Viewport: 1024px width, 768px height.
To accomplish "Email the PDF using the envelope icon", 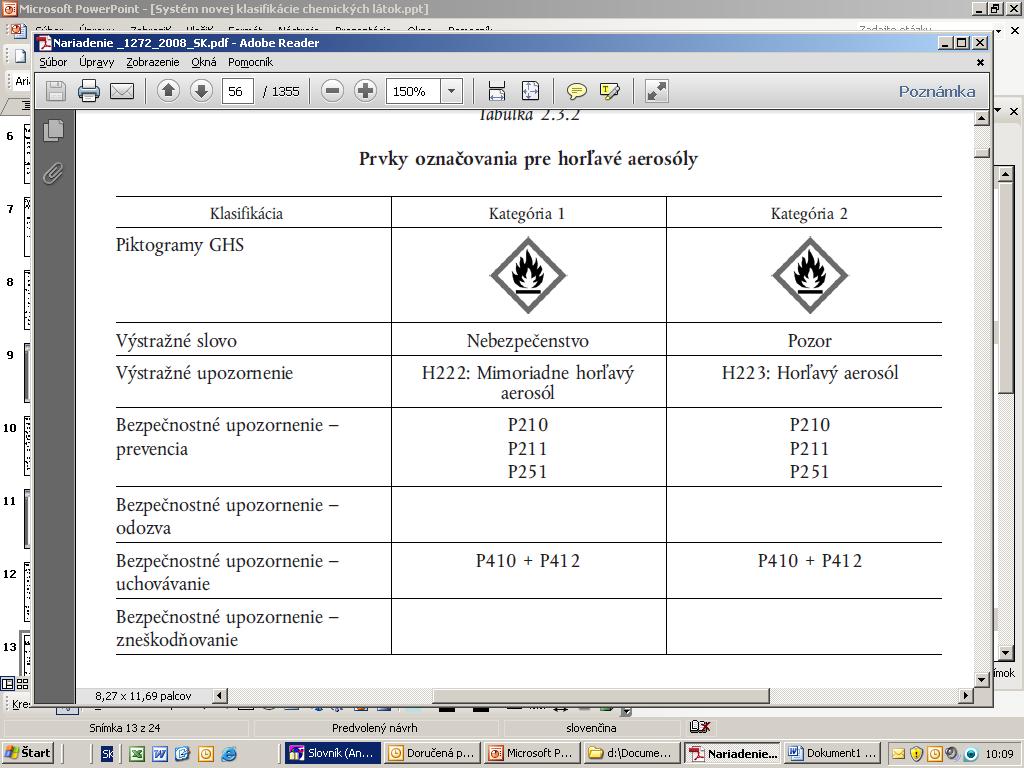I will (x=122, y=91).
